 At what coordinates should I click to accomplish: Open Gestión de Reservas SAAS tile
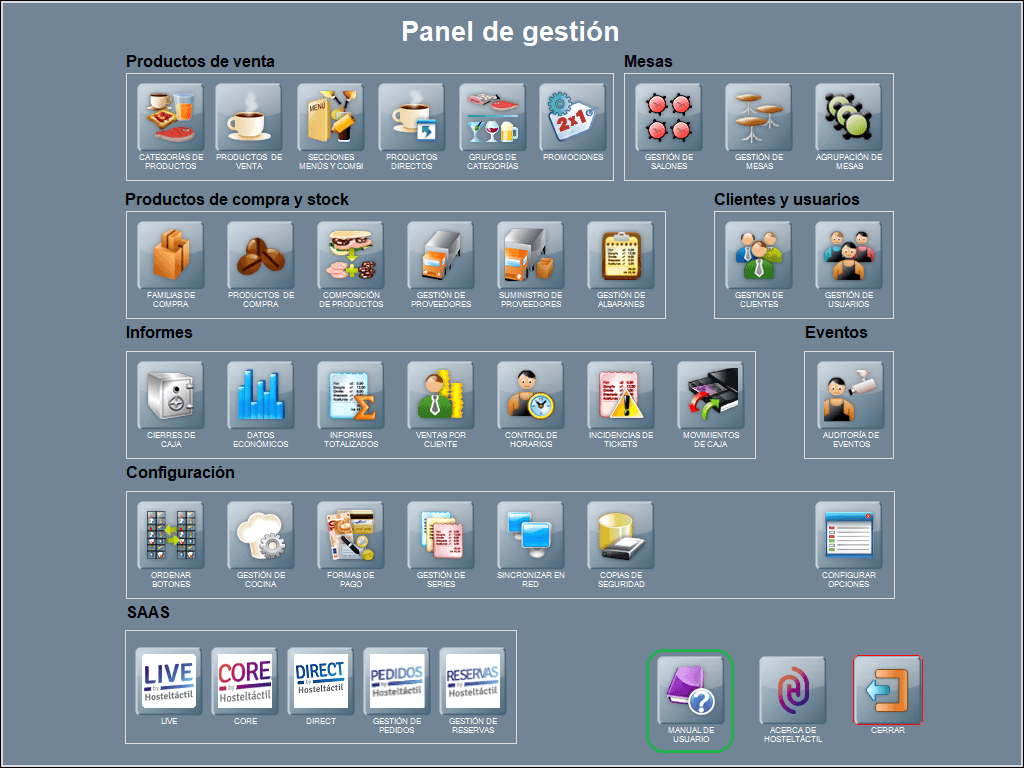point(472,682)
